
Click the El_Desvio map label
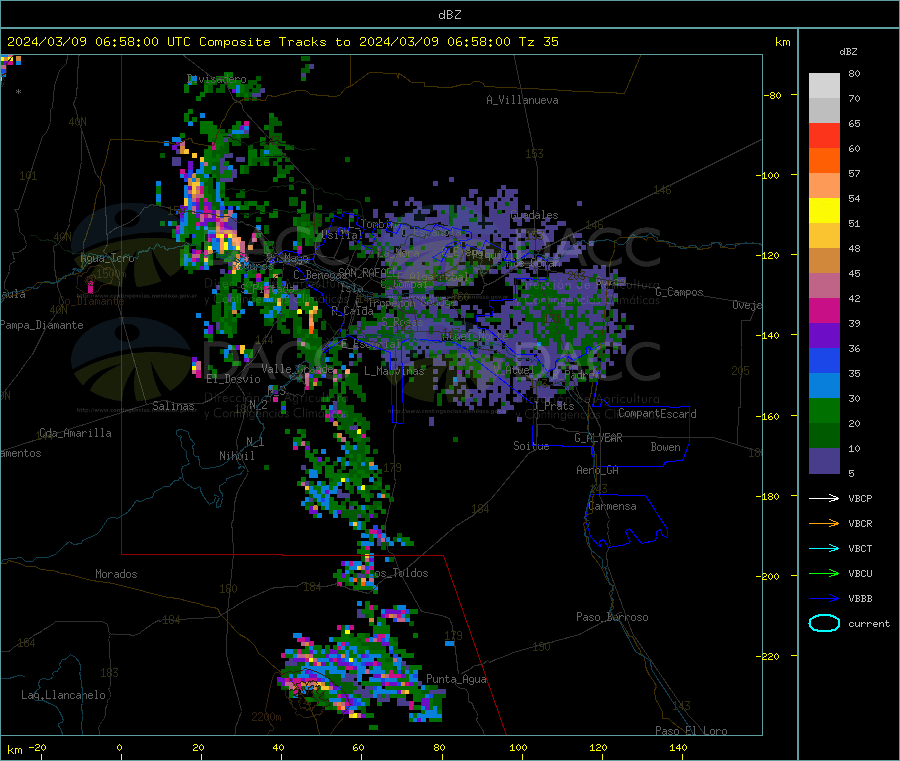pos(233,379)
